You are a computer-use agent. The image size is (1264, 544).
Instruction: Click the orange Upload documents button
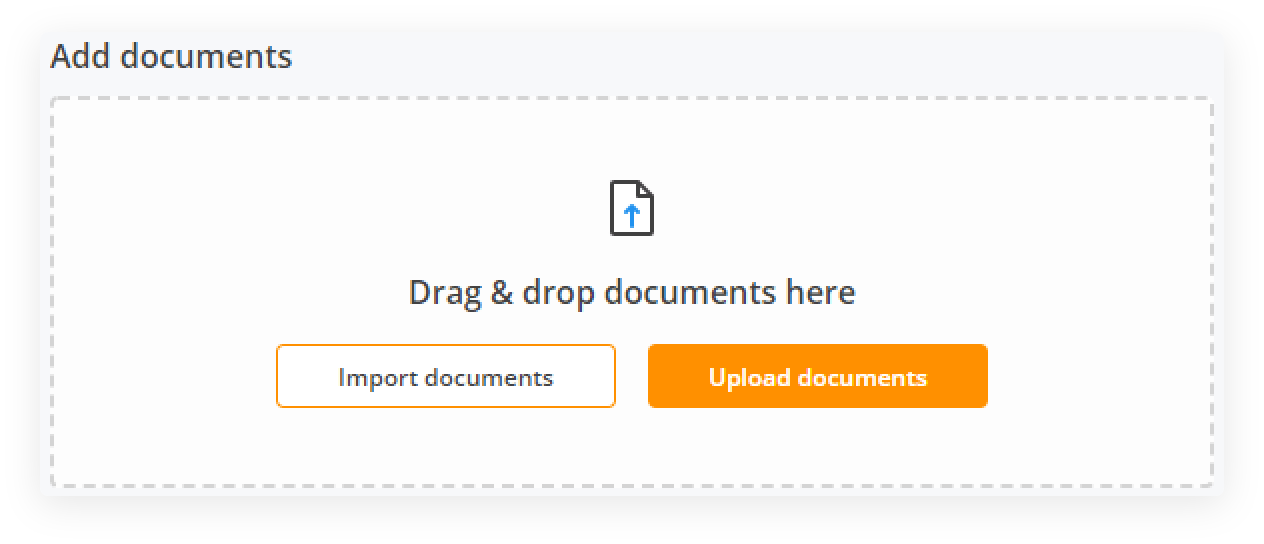[818, 376]
